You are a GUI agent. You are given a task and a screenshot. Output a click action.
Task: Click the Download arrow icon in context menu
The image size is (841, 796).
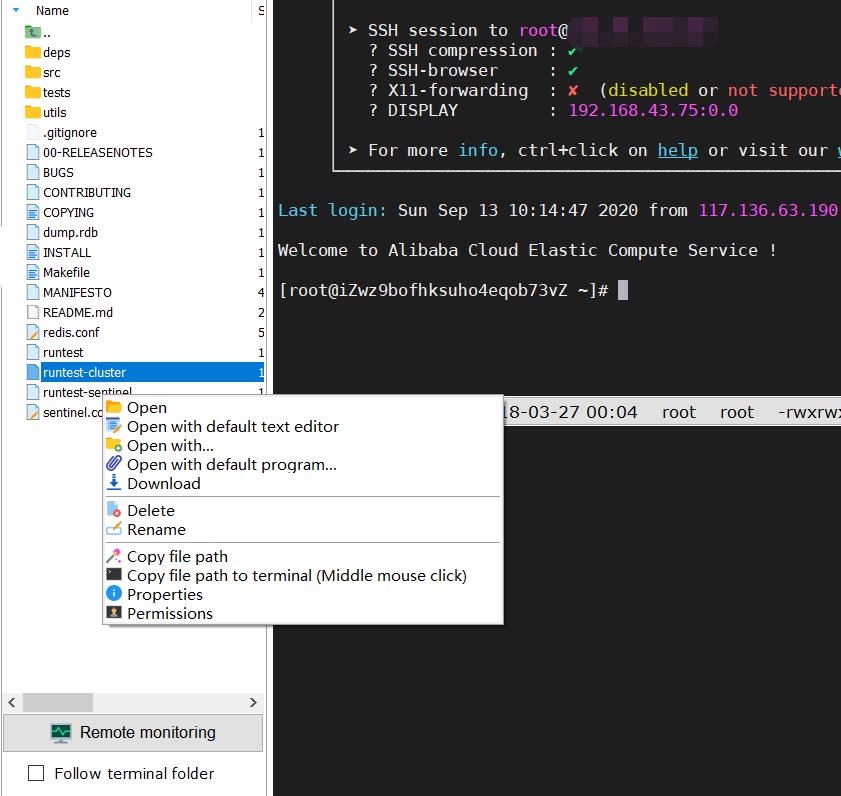click(x=114, y=484)
